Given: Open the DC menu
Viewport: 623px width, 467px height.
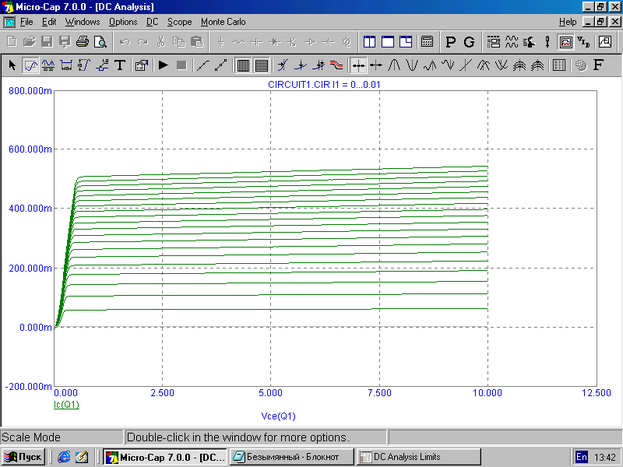Looking at the screenshot, I should click(152, 21).
